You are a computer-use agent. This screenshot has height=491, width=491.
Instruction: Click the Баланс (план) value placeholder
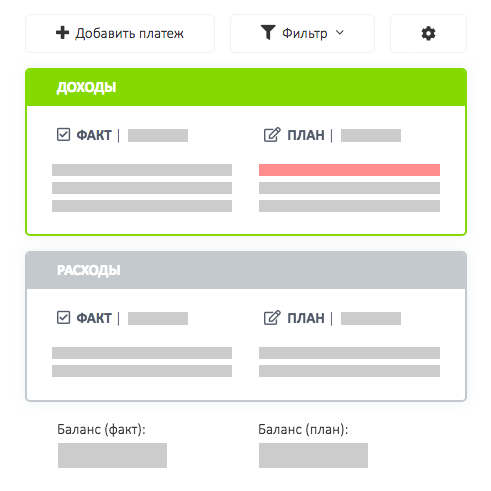pyautogui.click(x=313, y=455)
